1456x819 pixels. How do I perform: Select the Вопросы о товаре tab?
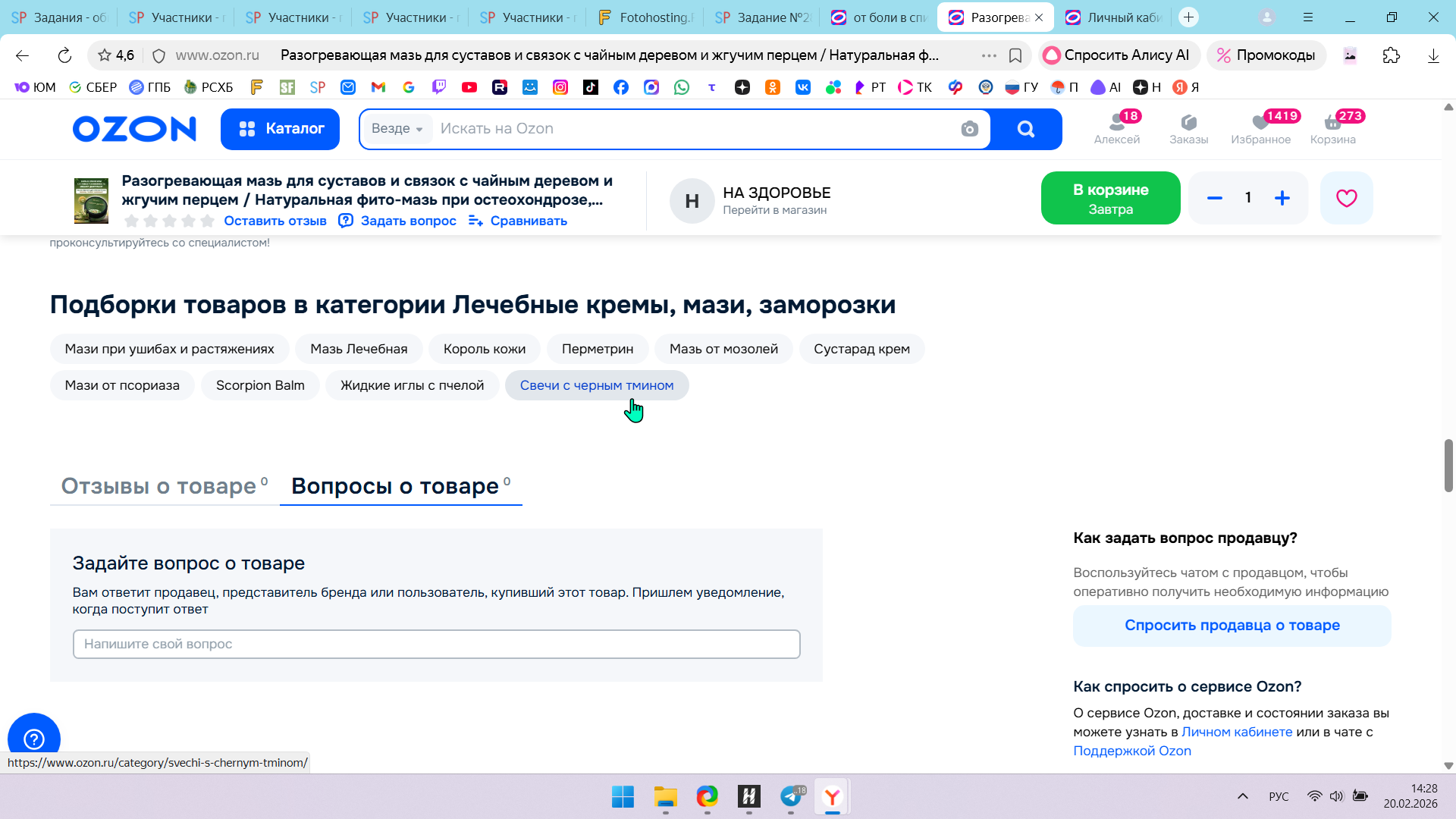(x=395, y=486)
